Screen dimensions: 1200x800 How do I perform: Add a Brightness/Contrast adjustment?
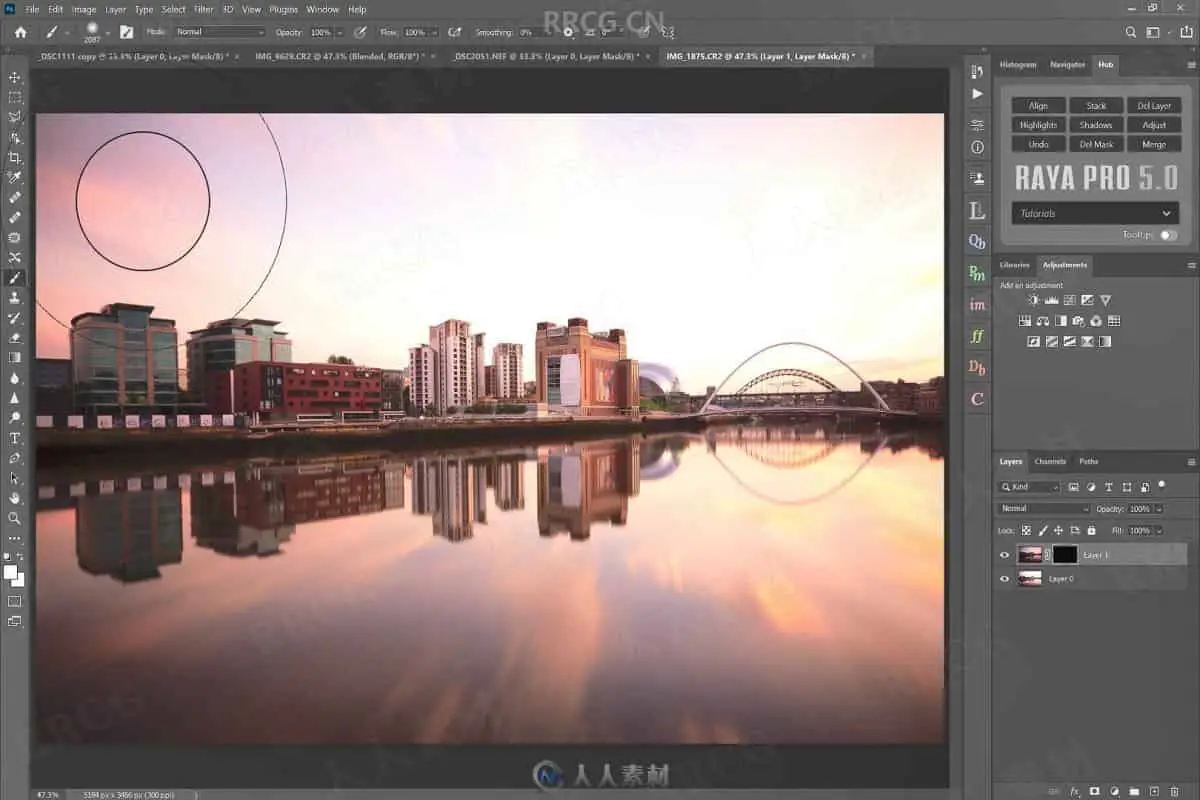click(x=1034, y=300)
